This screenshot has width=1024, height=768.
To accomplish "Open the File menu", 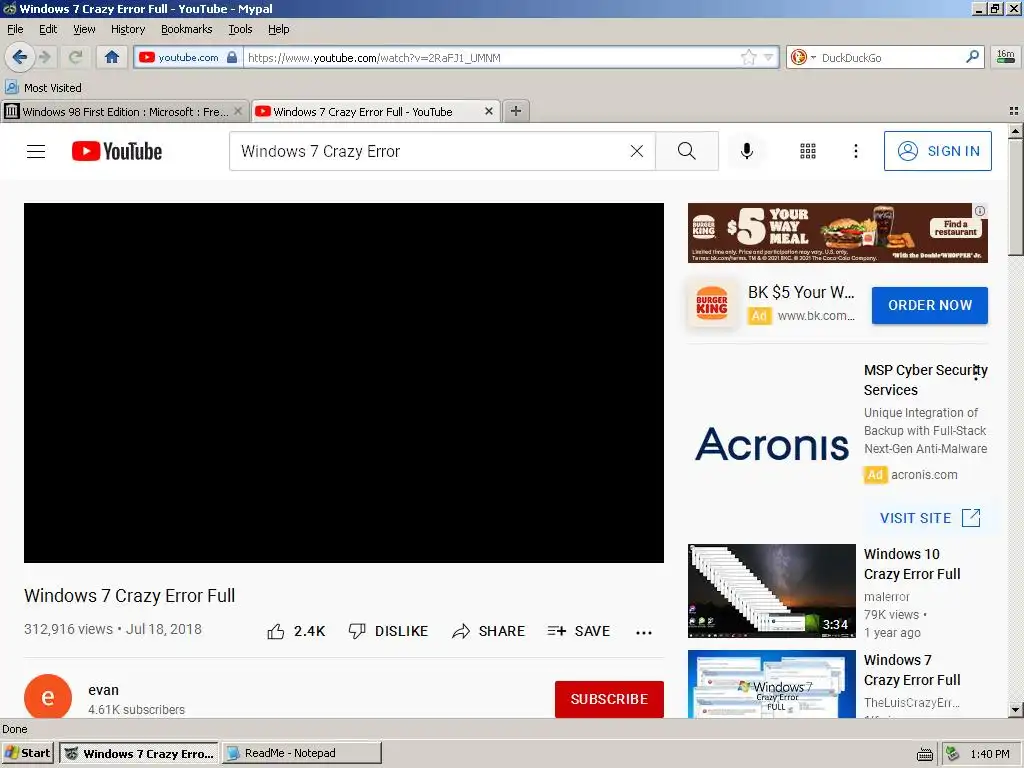I will [15, 29].
